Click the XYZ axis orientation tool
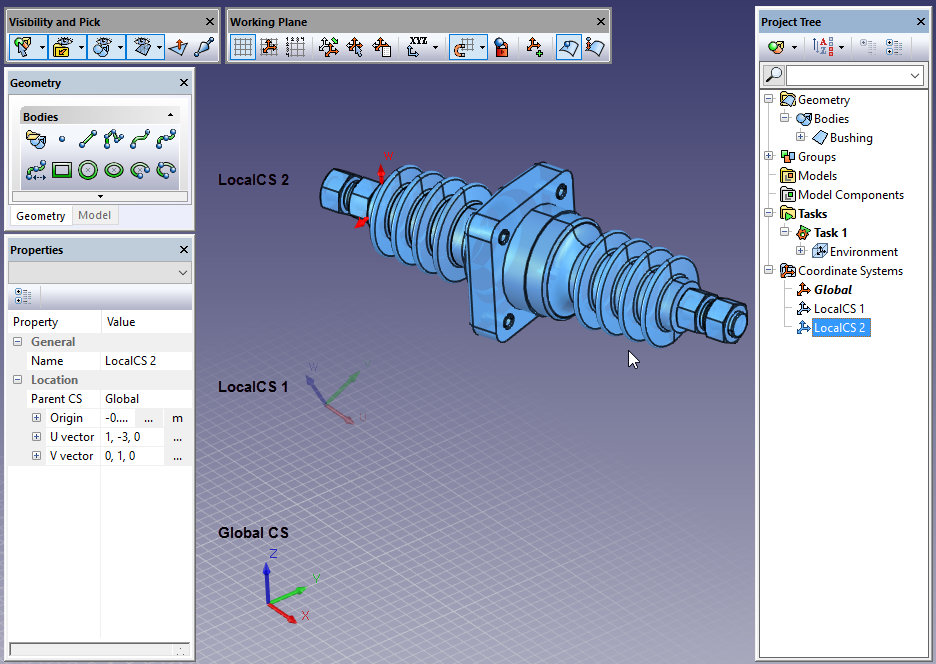 point(418,46)
